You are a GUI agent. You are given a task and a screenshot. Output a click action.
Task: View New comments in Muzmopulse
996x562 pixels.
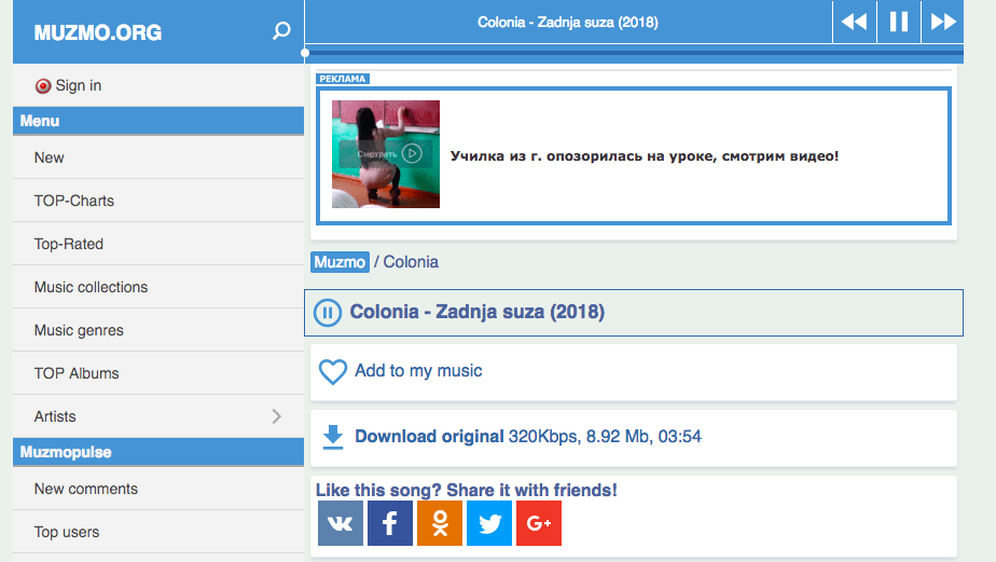pos(158,489)
